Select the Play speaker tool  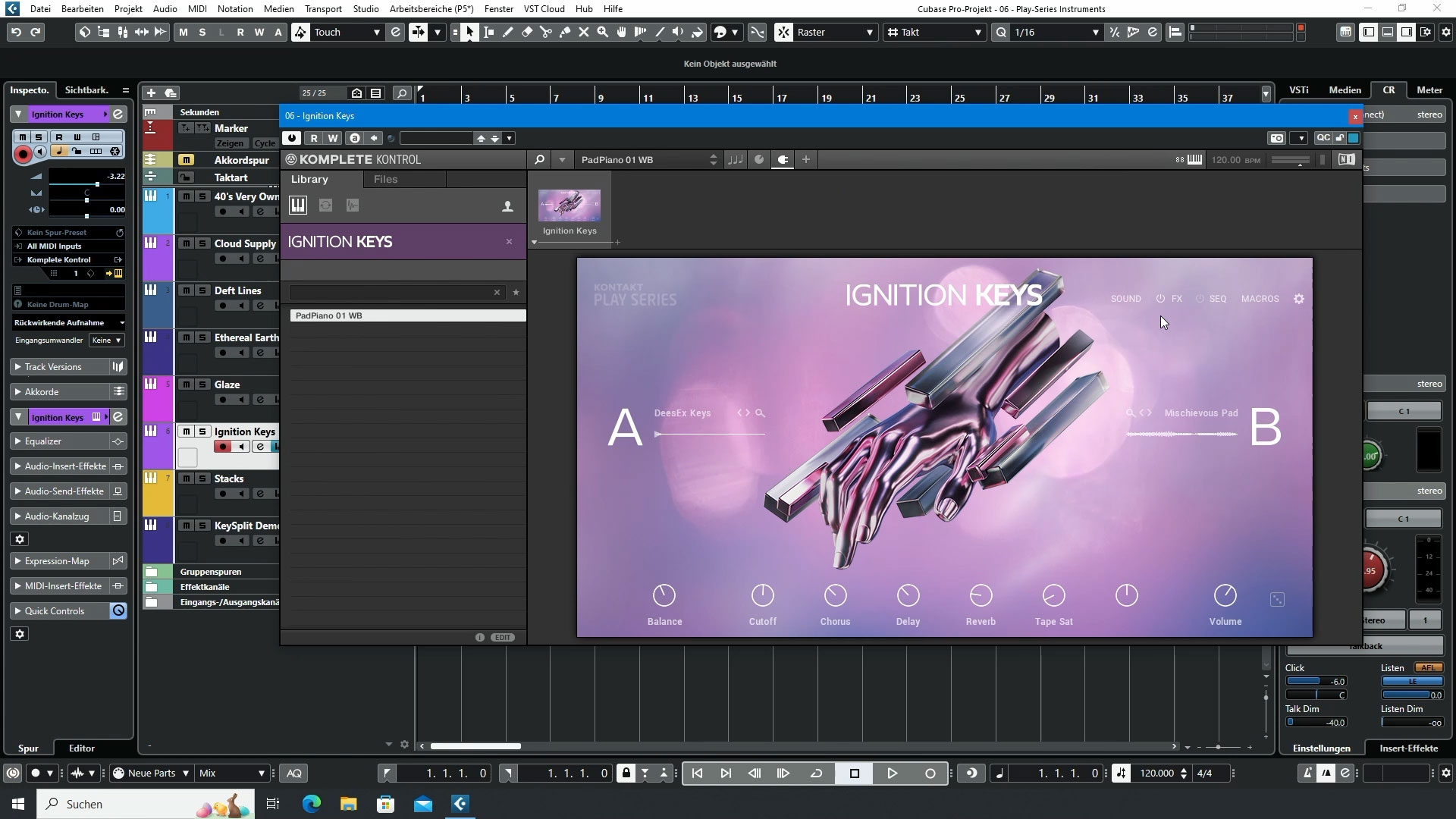tap(679, 32)
